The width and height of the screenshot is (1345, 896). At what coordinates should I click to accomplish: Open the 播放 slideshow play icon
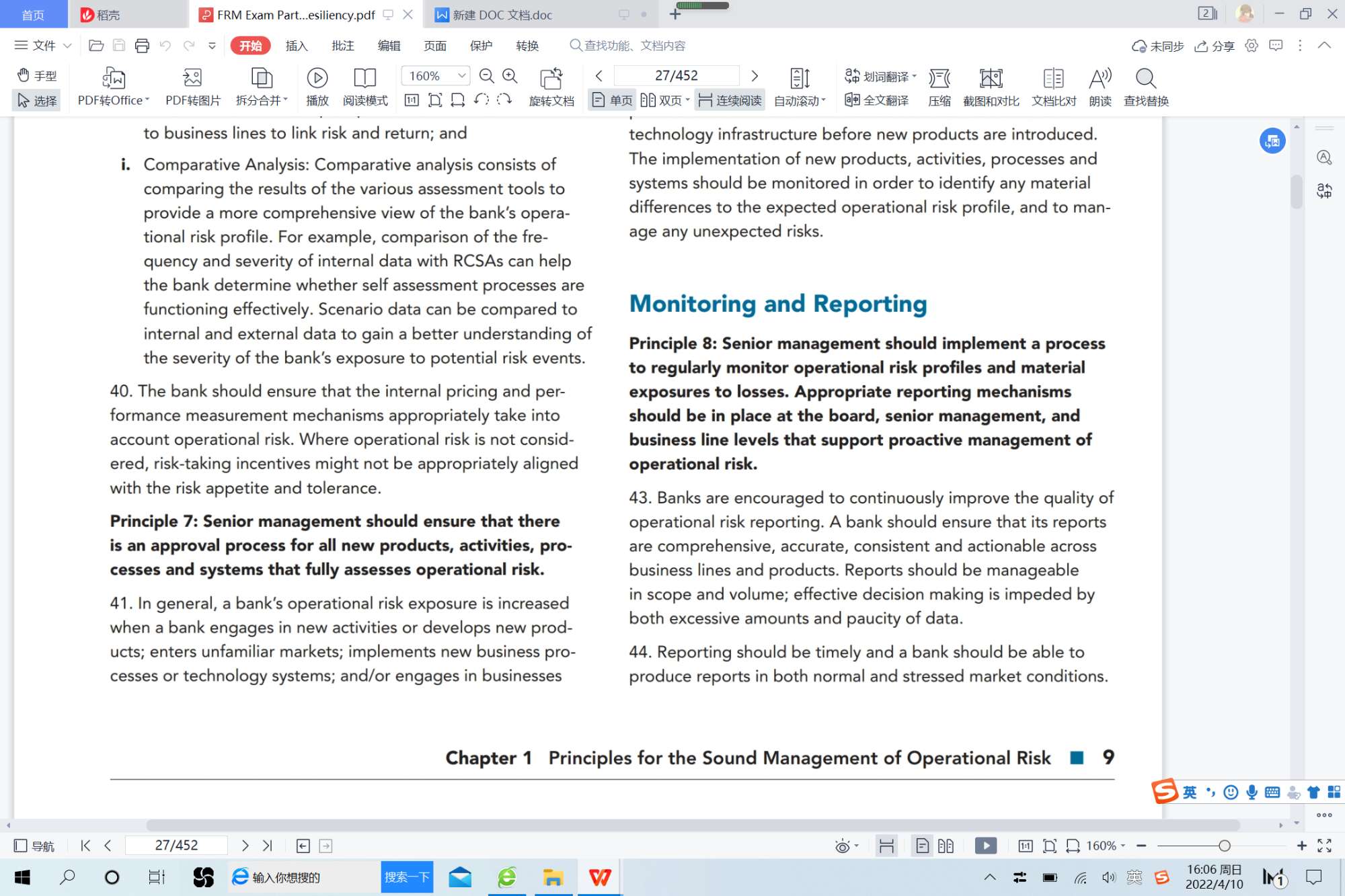[x=317, y=79]
